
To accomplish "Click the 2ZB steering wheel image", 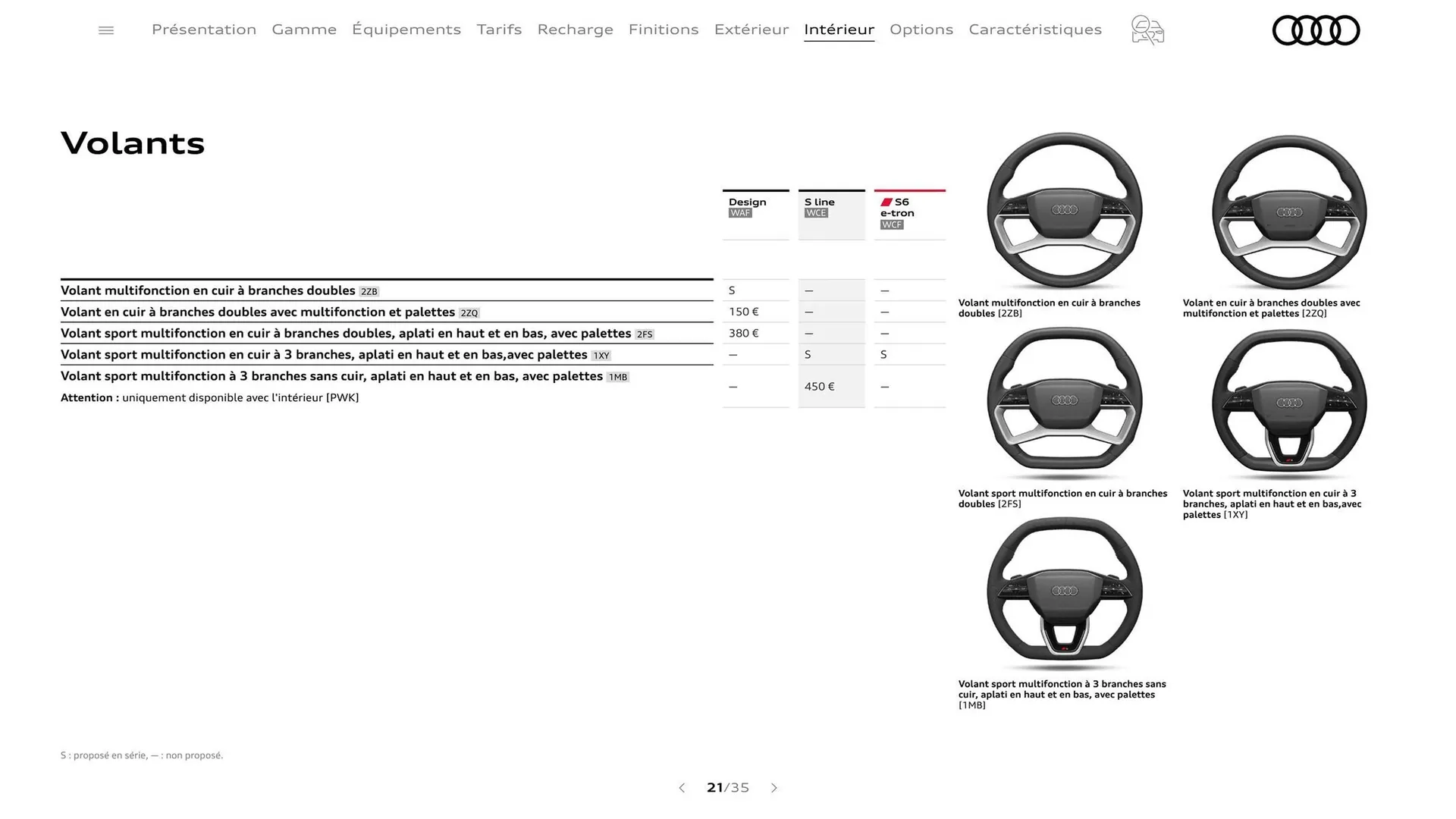I will click(1065, 211).
